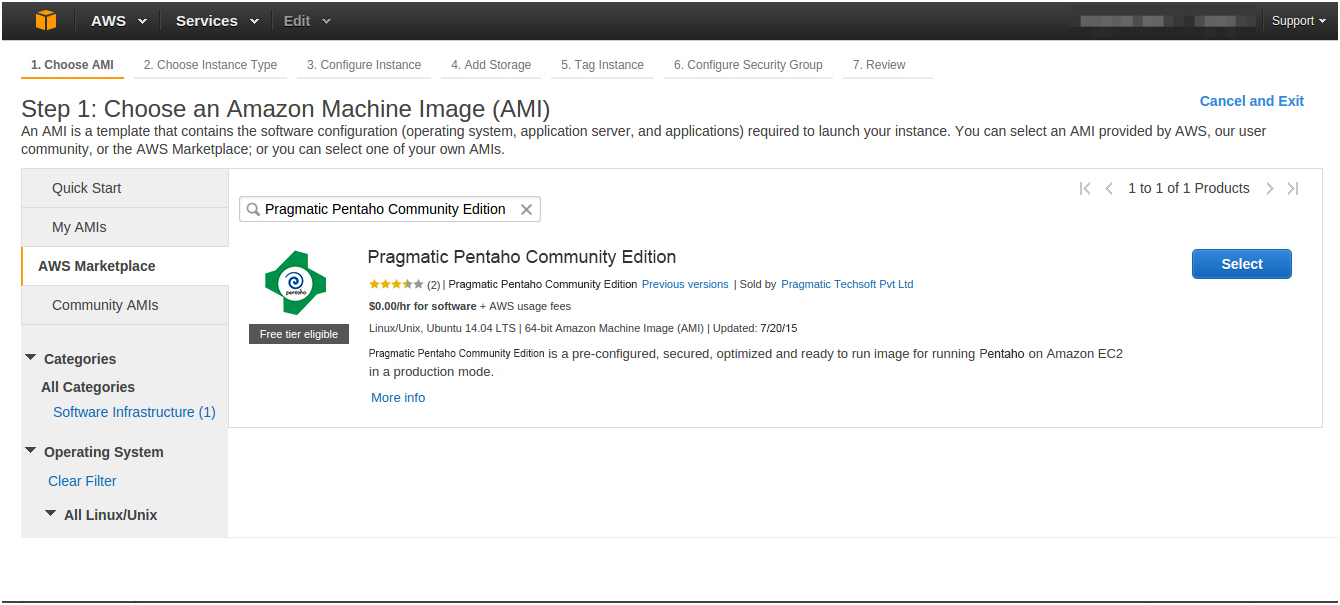The height and width of the screenshot is (605, 1340).
Task: Open the Community AMIs section
Action: [125, 305]
